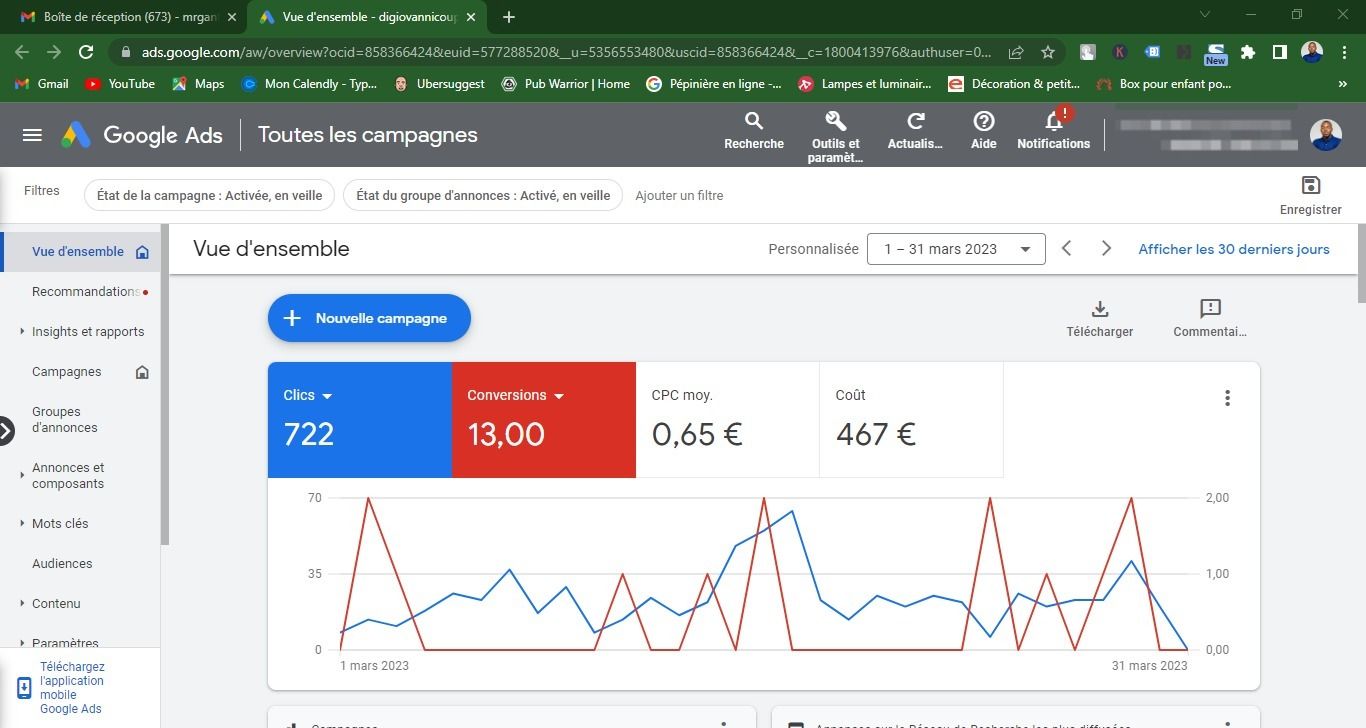This screenshot has width=1366, height=728.
Task: Select the Coût metric card
Action: tap(911, 420)
